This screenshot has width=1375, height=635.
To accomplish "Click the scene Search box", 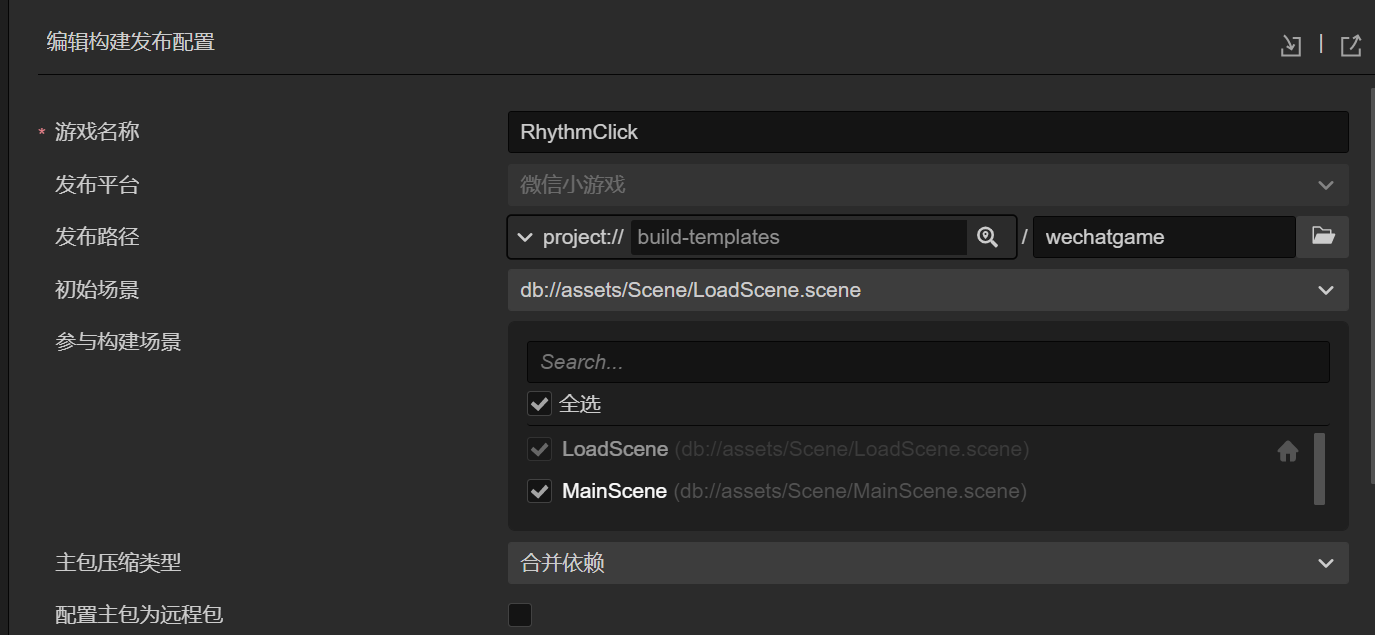I will (x=927, y=362).
